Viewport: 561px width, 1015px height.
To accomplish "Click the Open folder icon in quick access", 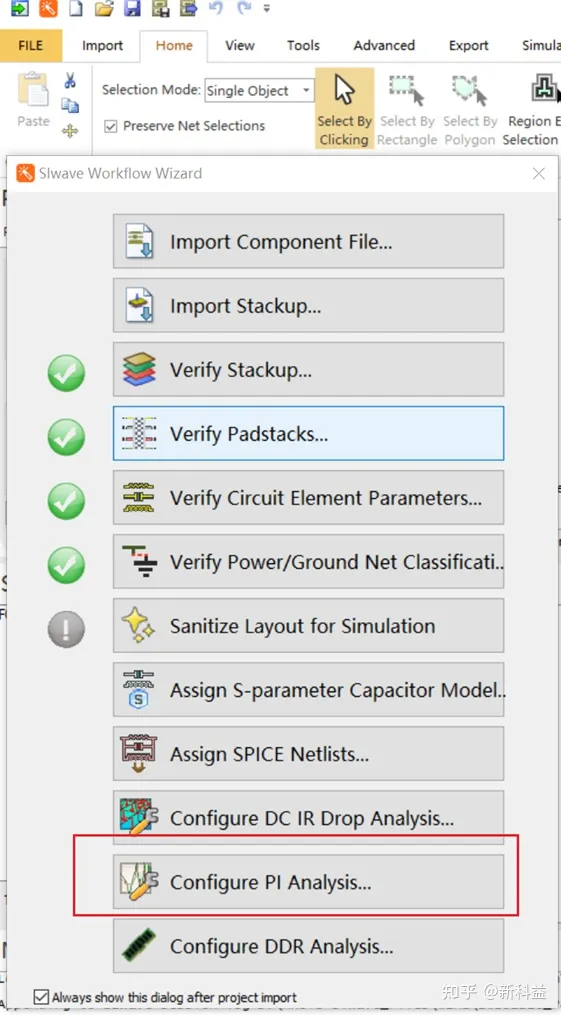I will click(104, 8).
